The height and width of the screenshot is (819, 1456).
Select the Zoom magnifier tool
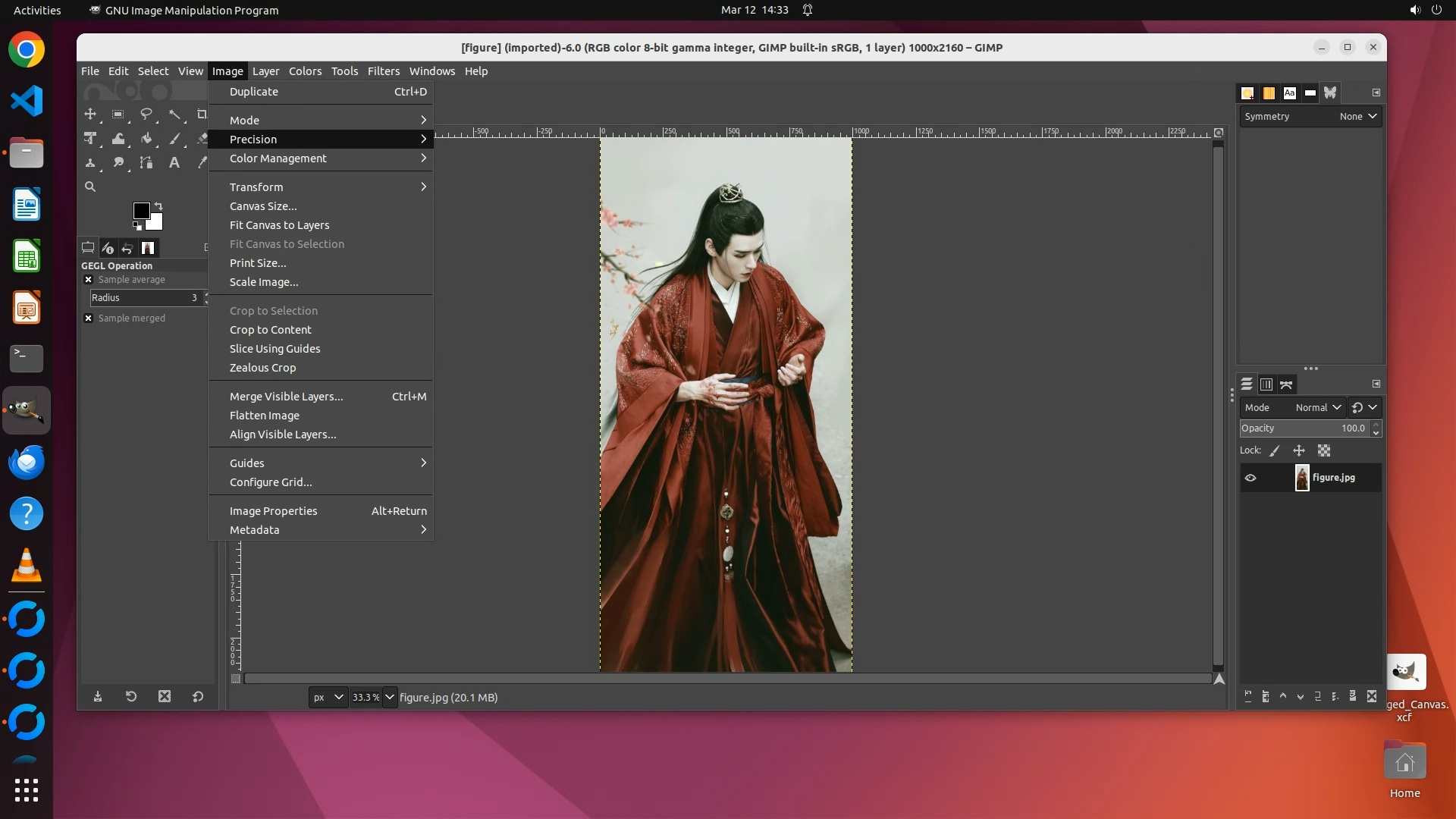coord(90,187)
